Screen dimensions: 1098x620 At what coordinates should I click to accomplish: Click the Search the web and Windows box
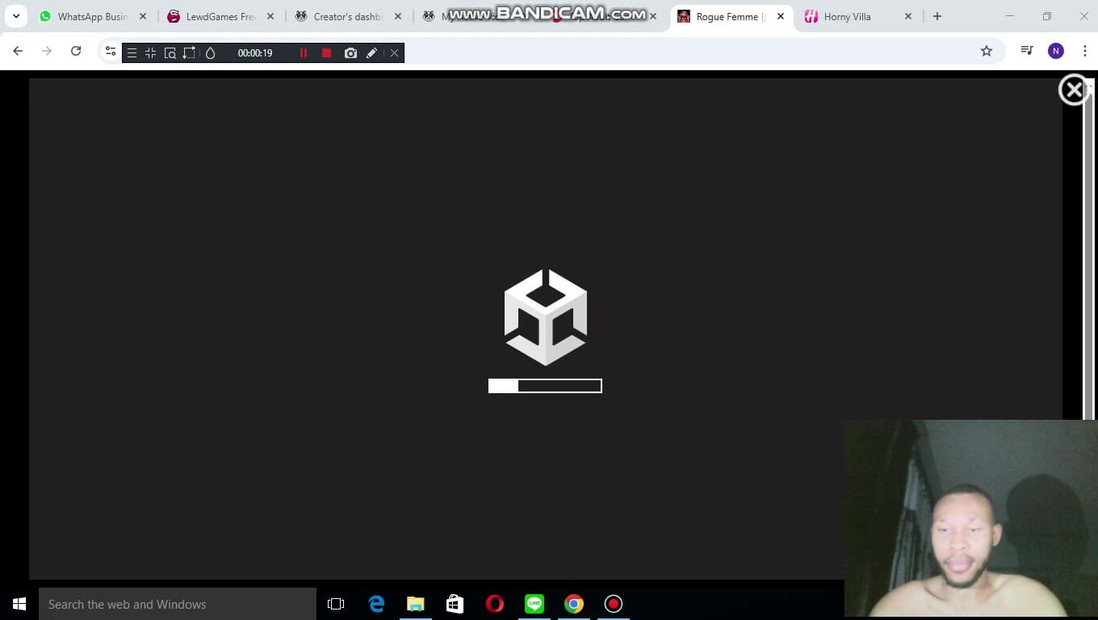point(178,604)
